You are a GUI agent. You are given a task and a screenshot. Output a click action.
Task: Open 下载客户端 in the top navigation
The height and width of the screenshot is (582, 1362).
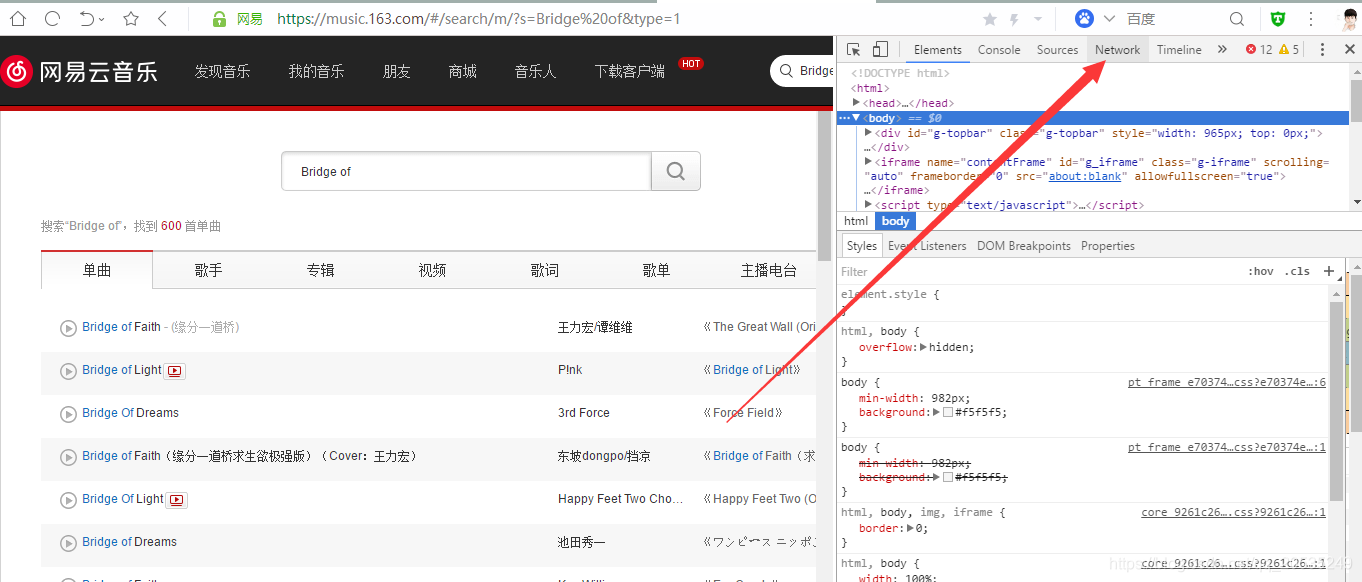click(629, 71)
